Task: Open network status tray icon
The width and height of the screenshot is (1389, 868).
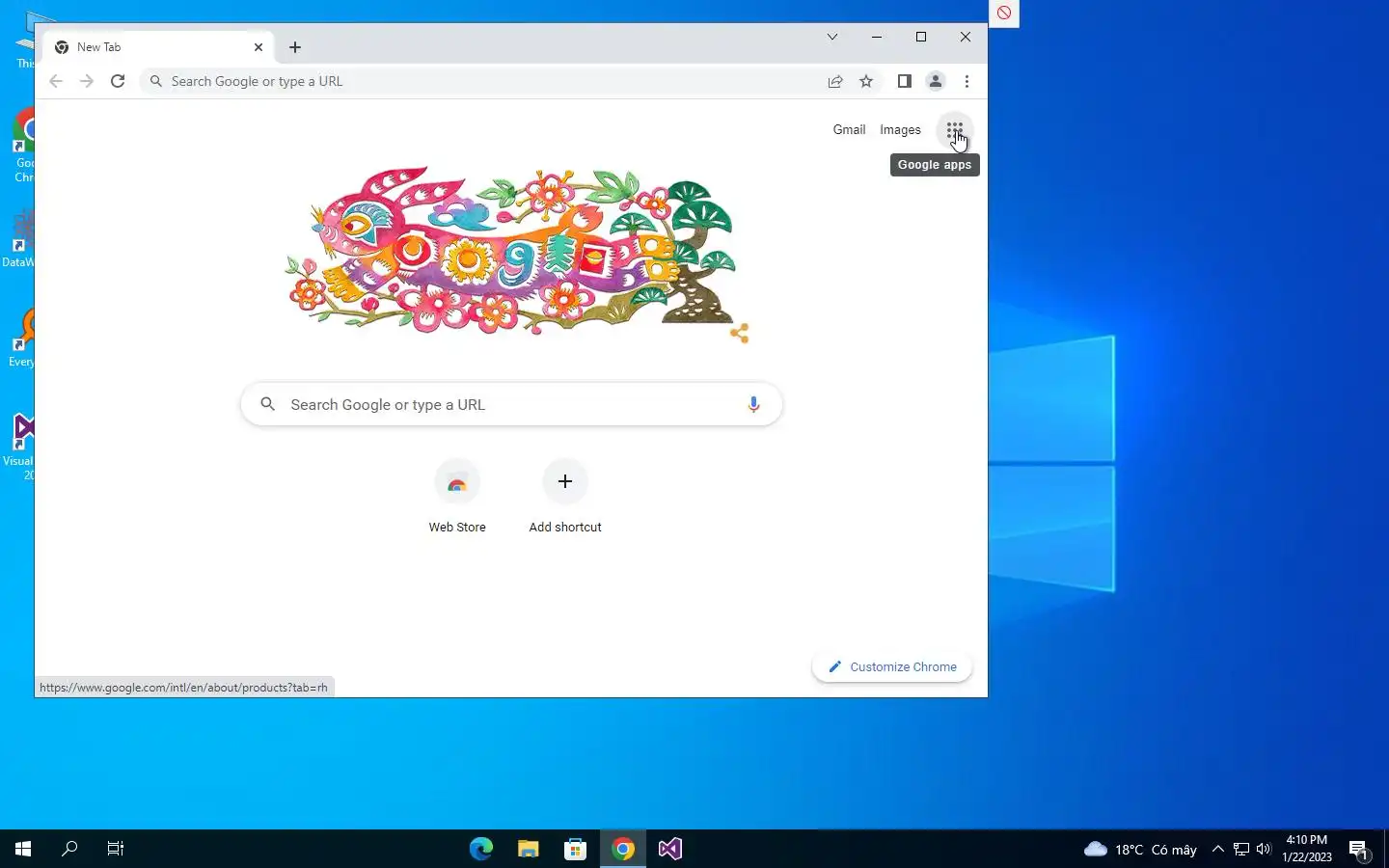Action: pos(1241,849)
